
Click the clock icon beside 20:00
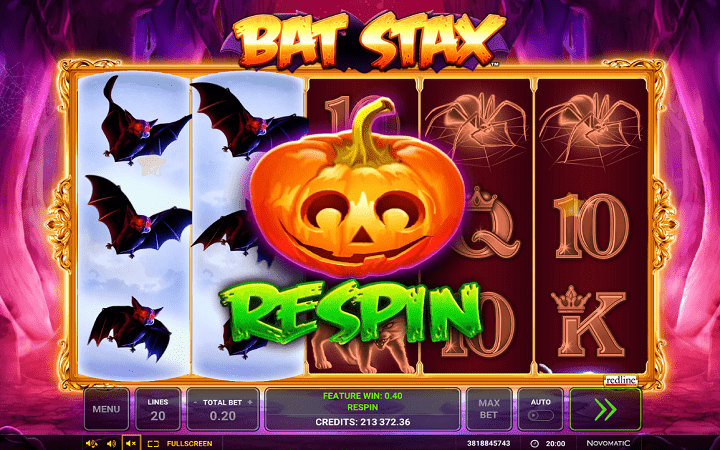tap(534, 444)
